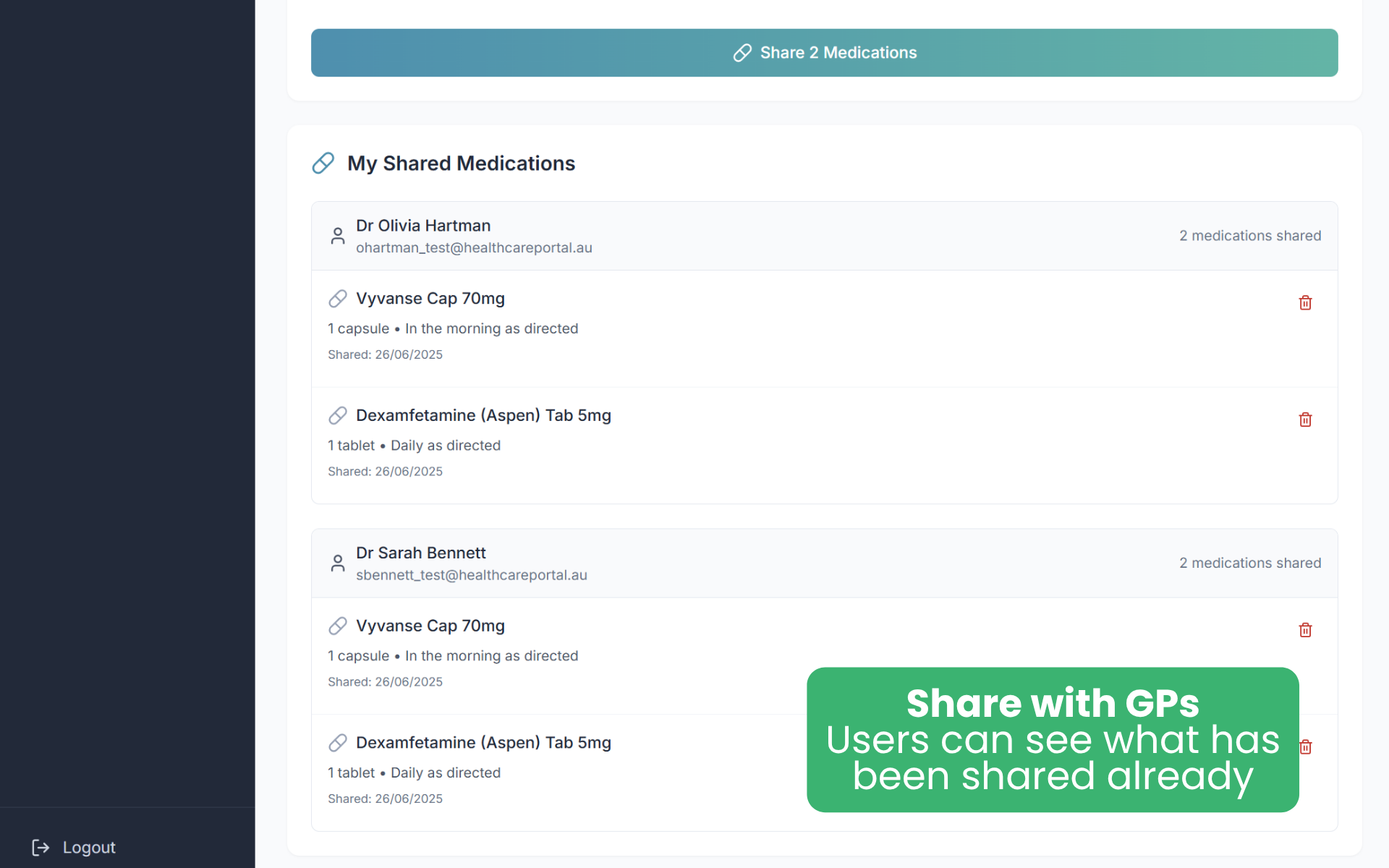Screen dimensions: 1389x868
Task: Click the pill icon next to Hartman's Vyvanse
Action: click(x=338, y=299)
